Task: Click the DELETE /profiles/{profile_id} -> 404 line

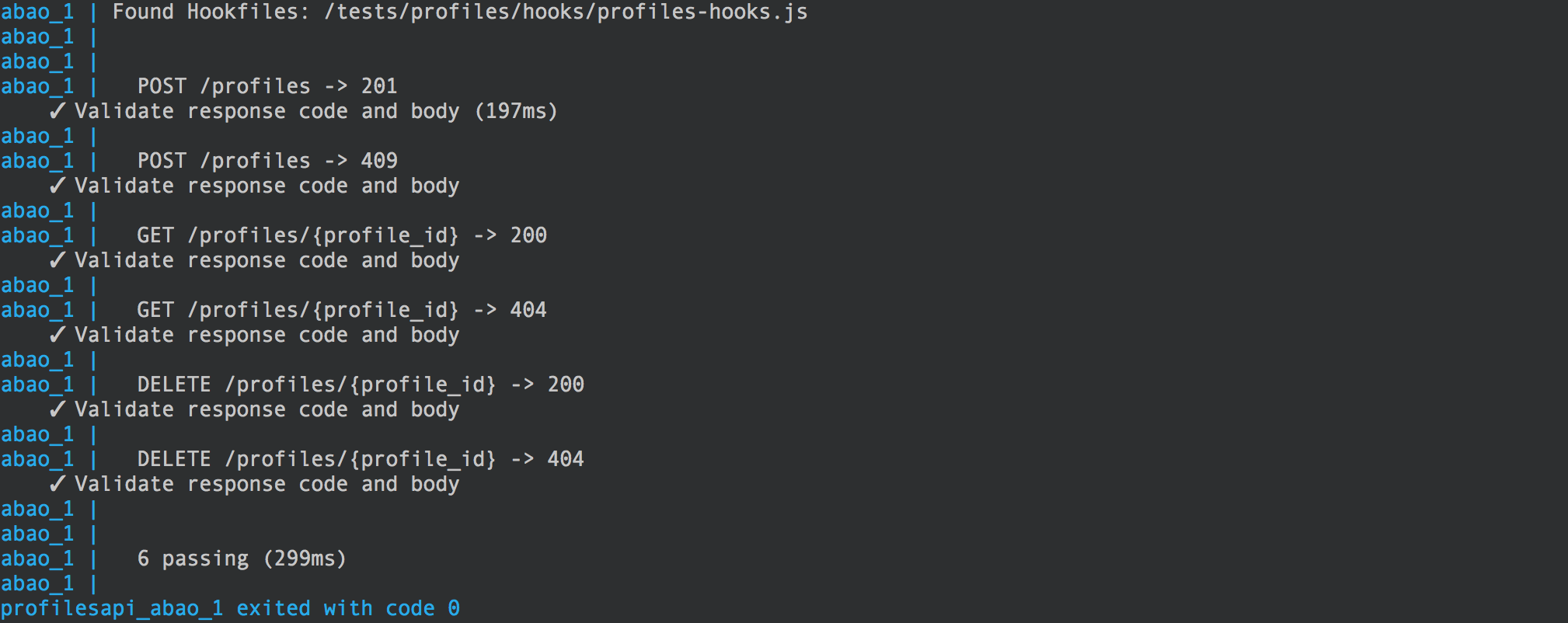Action: [361, 459]
